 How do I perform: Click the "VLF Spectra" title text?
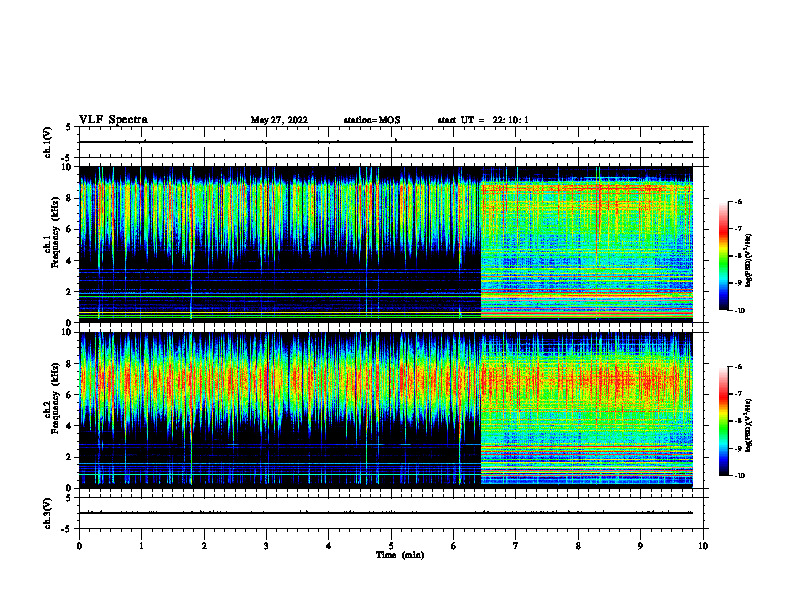pyautogui.click(x=113, y=120)
